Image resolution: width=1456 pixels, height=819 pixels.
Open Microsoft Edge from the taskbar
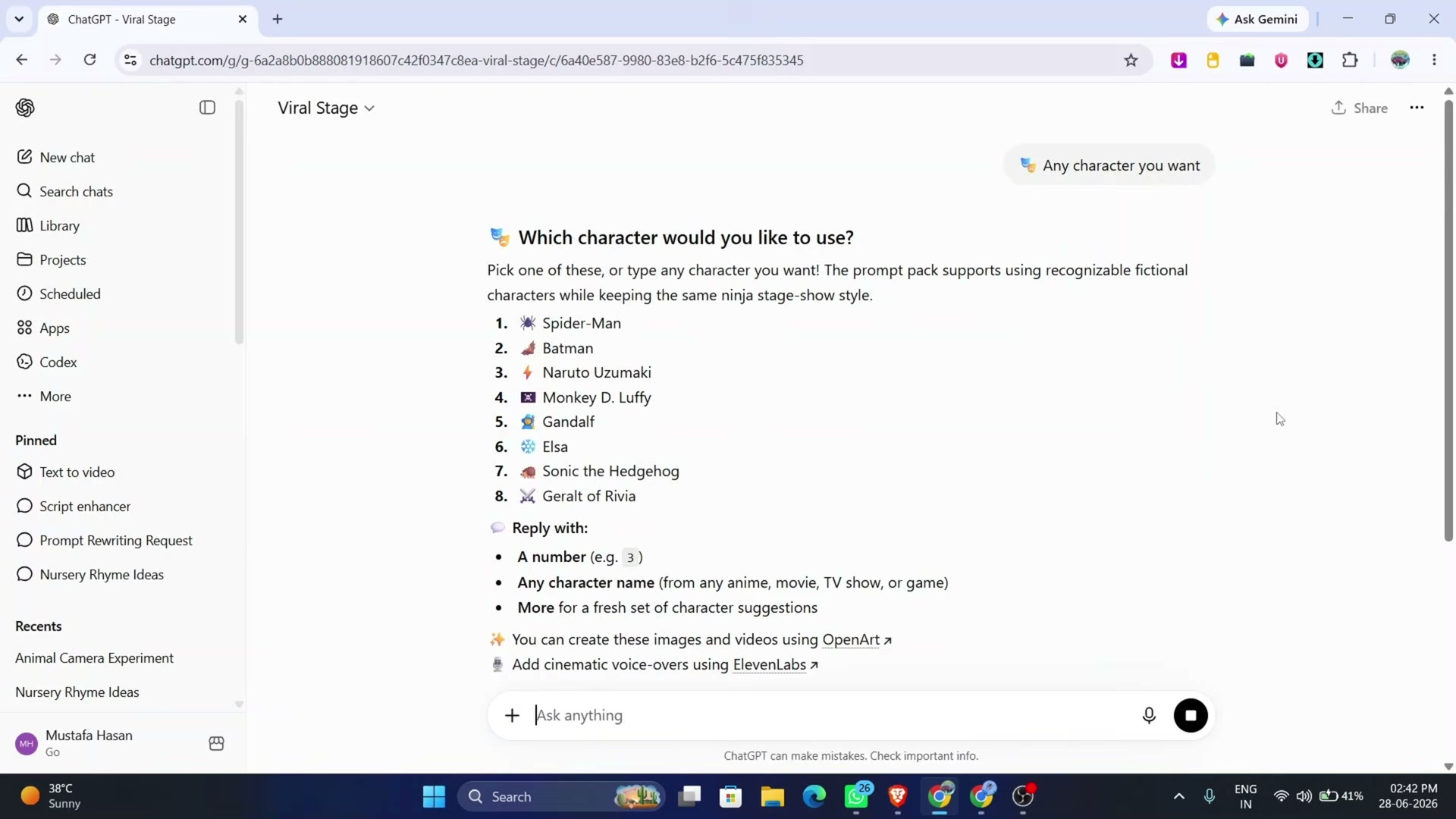click(814, 796)
